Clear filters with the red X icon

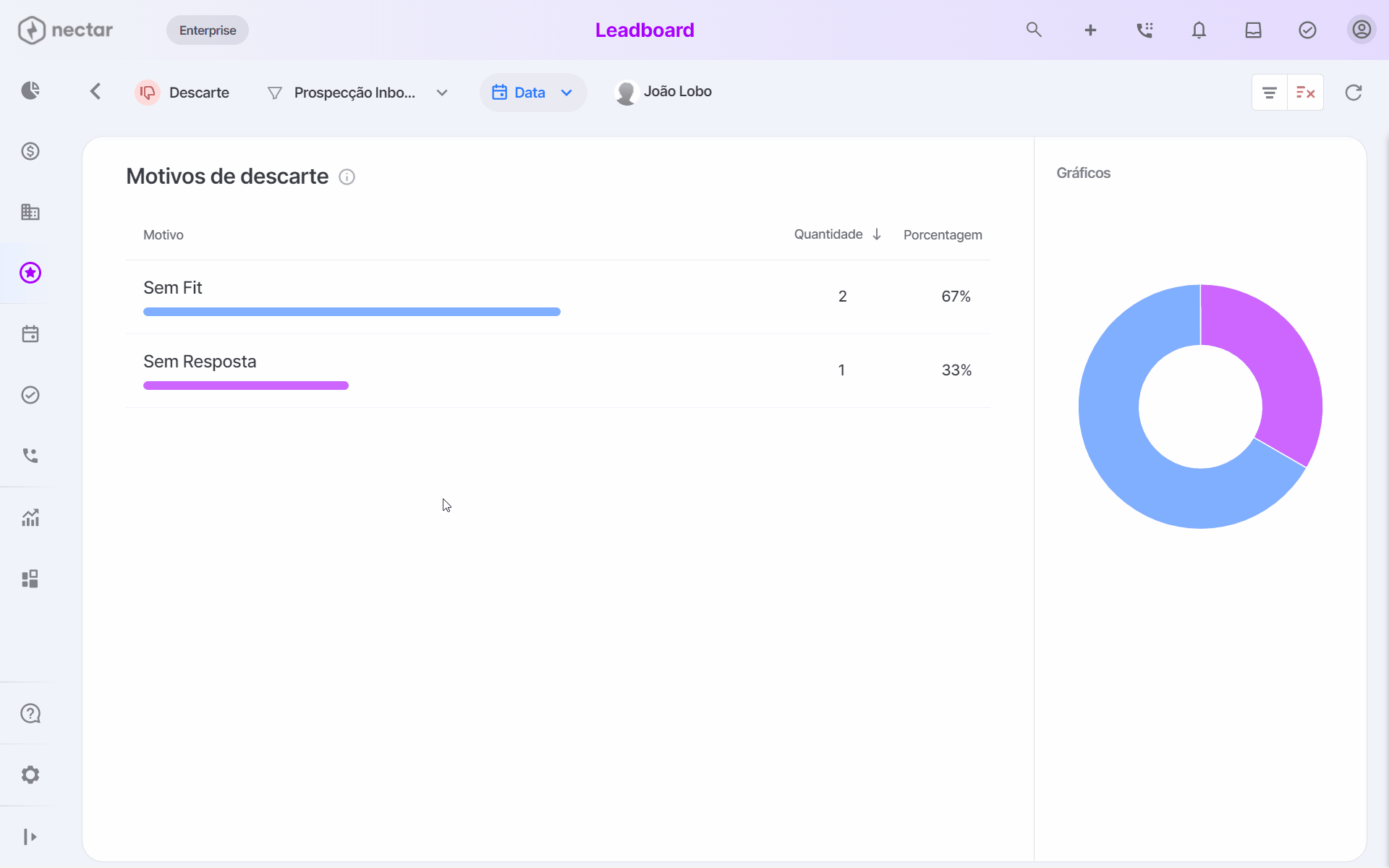point(1306,93)
